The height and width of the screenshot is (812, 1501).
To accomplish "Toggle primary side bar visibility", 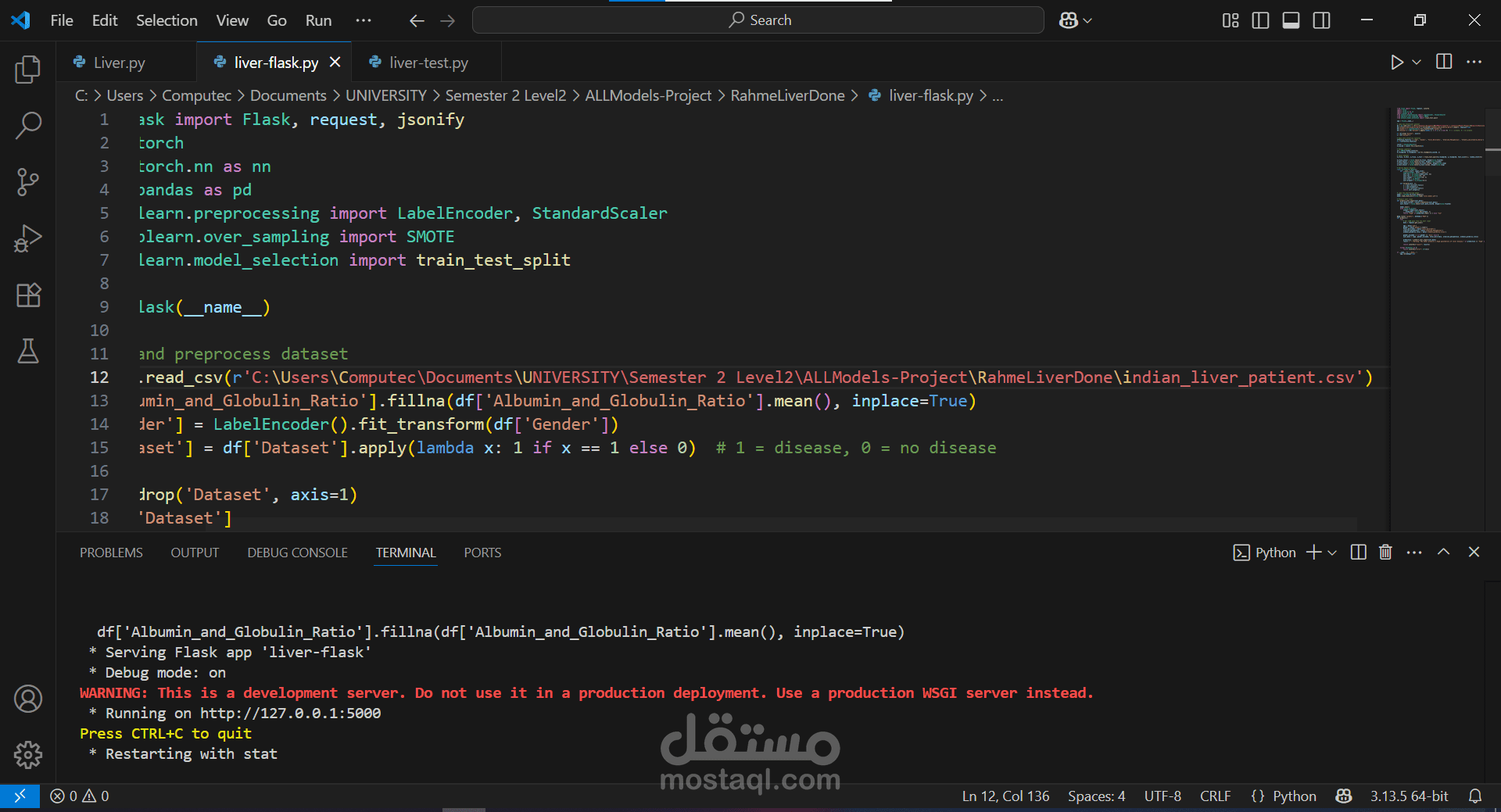I will (1260, 20).
